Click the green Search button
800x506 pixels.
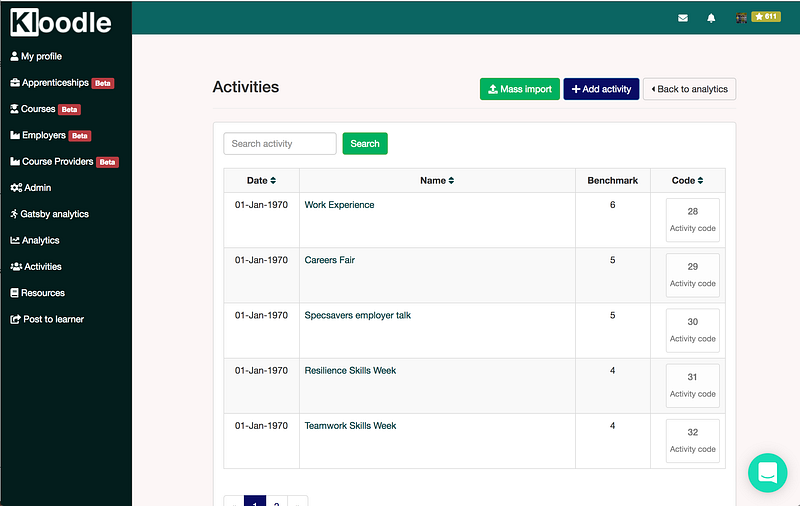point(365,143)
